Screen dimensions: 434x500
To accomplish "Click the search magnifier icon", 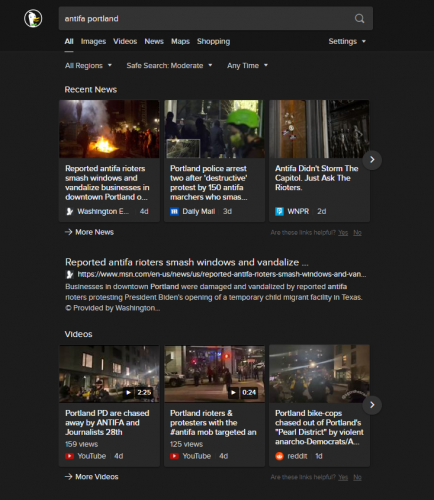I will click(x=359, y=18).
